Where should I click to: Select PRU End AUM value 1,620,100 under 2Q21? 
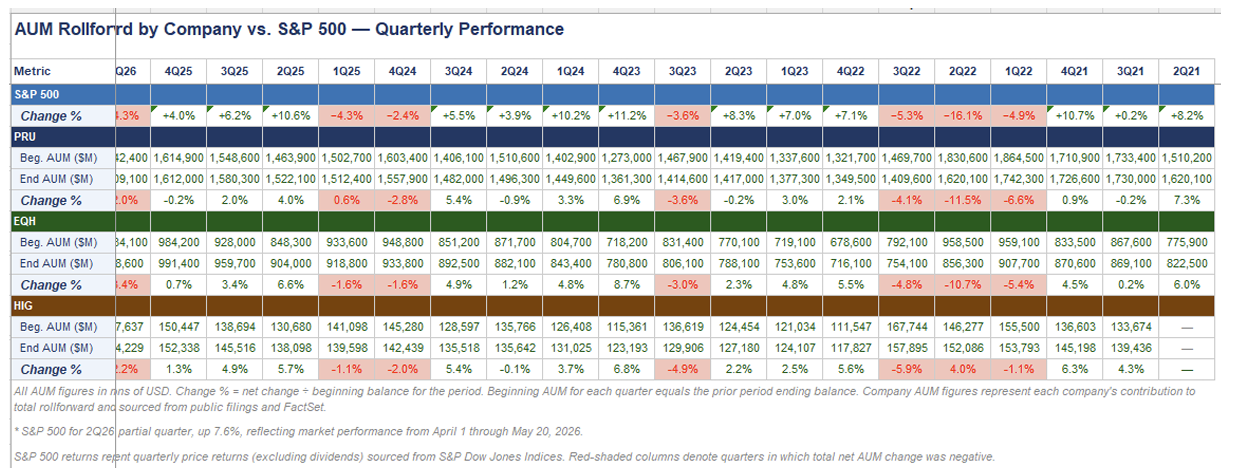tap(1187, 179)
